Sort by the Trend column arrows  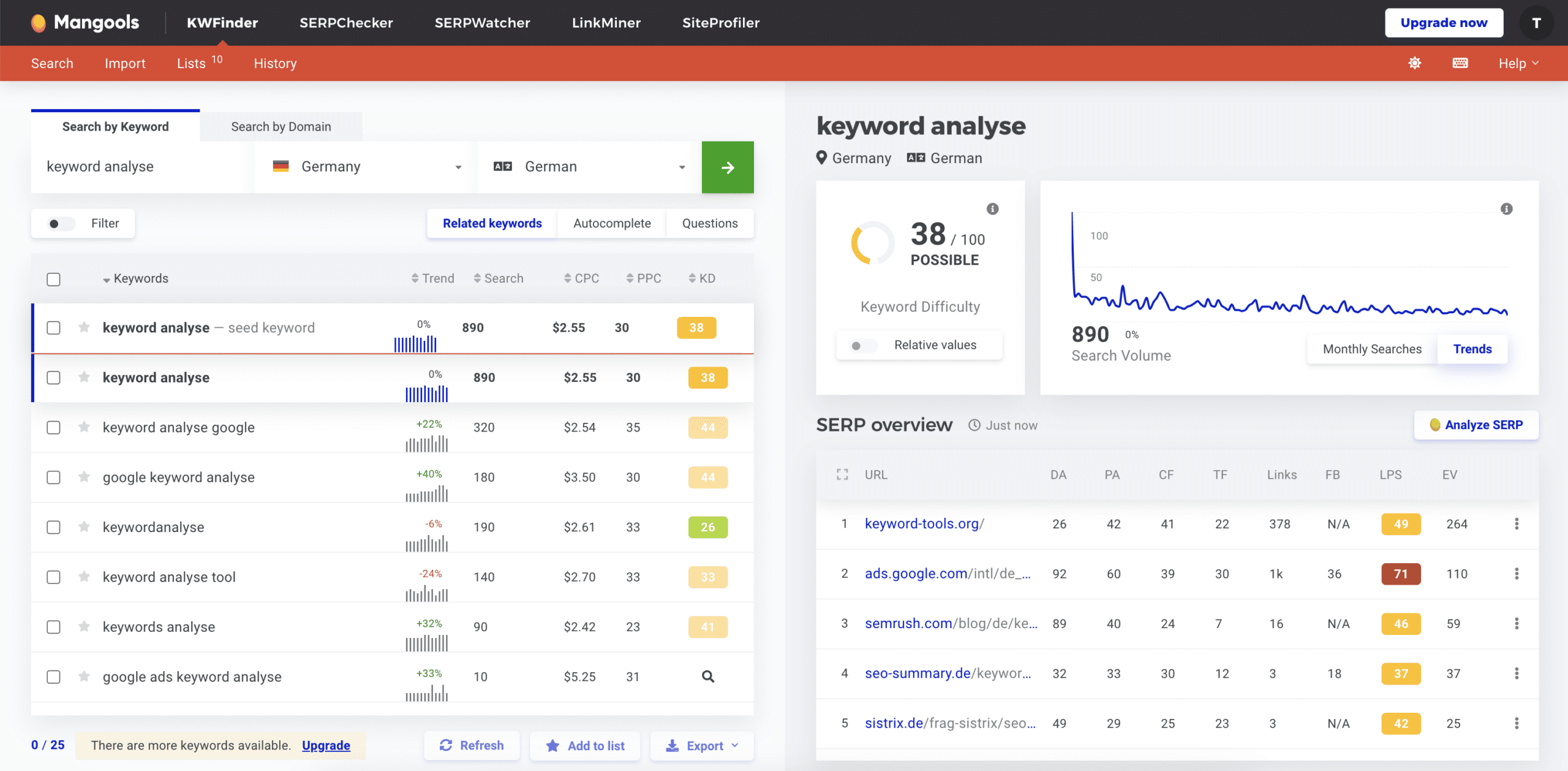click(415, 278)
